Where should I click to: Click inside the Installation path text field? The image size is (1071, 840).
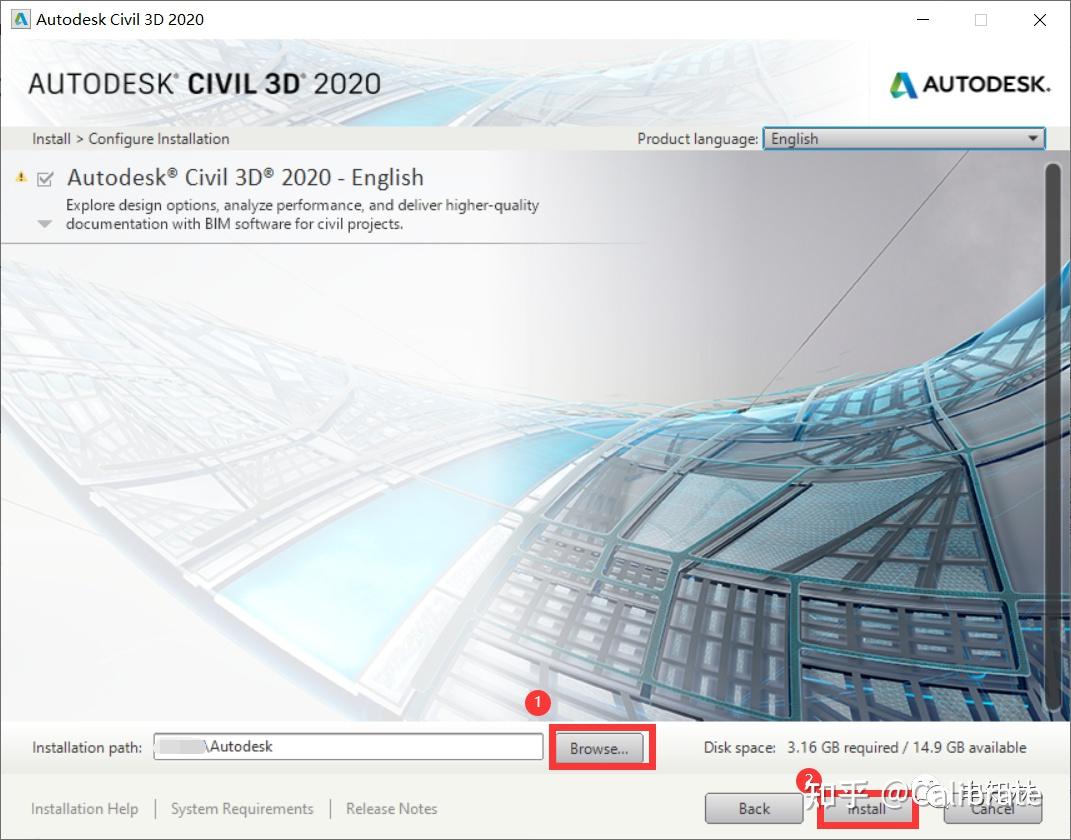[x=348, y=747]
